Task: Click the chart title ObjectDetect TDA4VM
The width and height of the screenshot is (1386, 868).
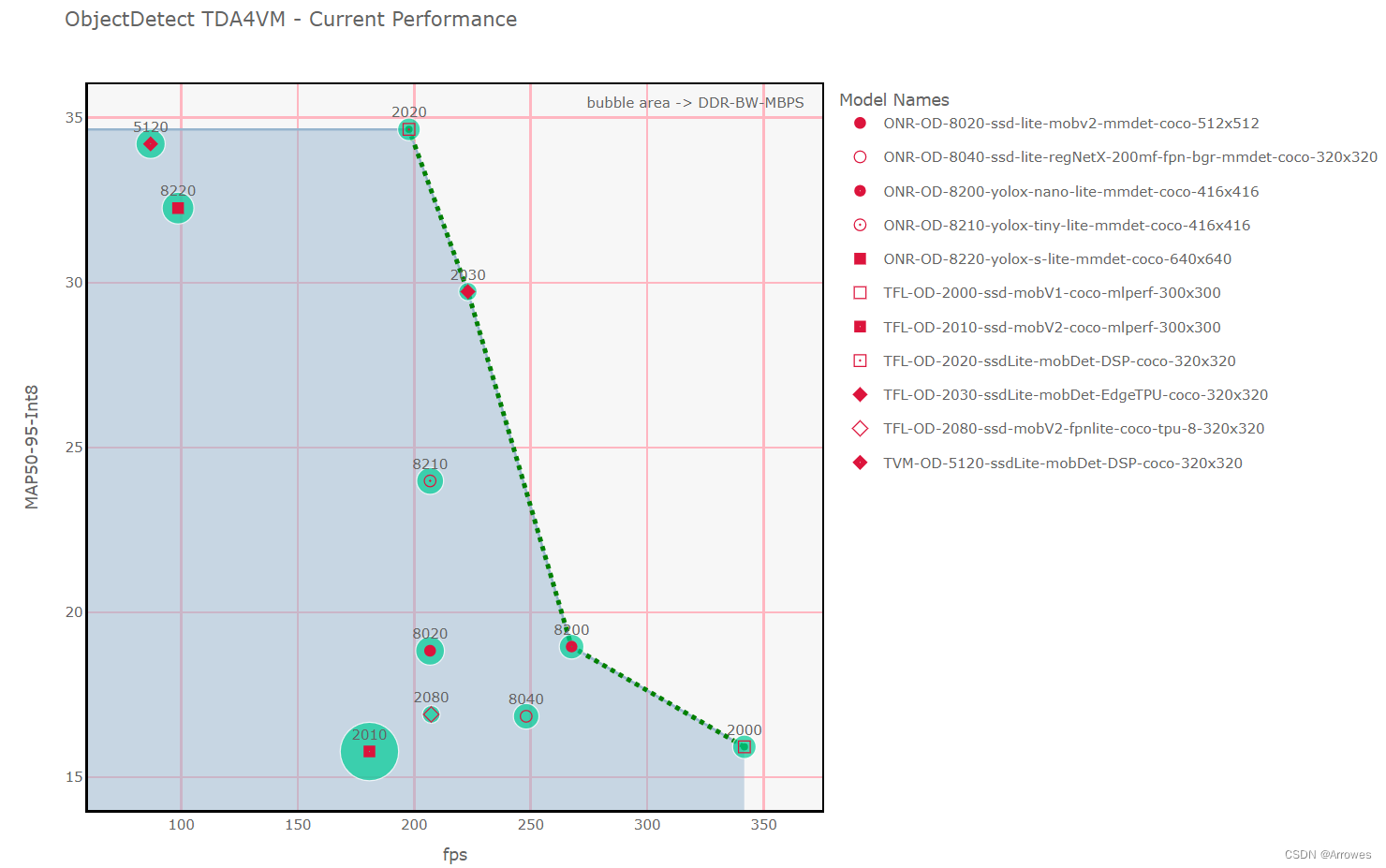Action: point(290,19)
